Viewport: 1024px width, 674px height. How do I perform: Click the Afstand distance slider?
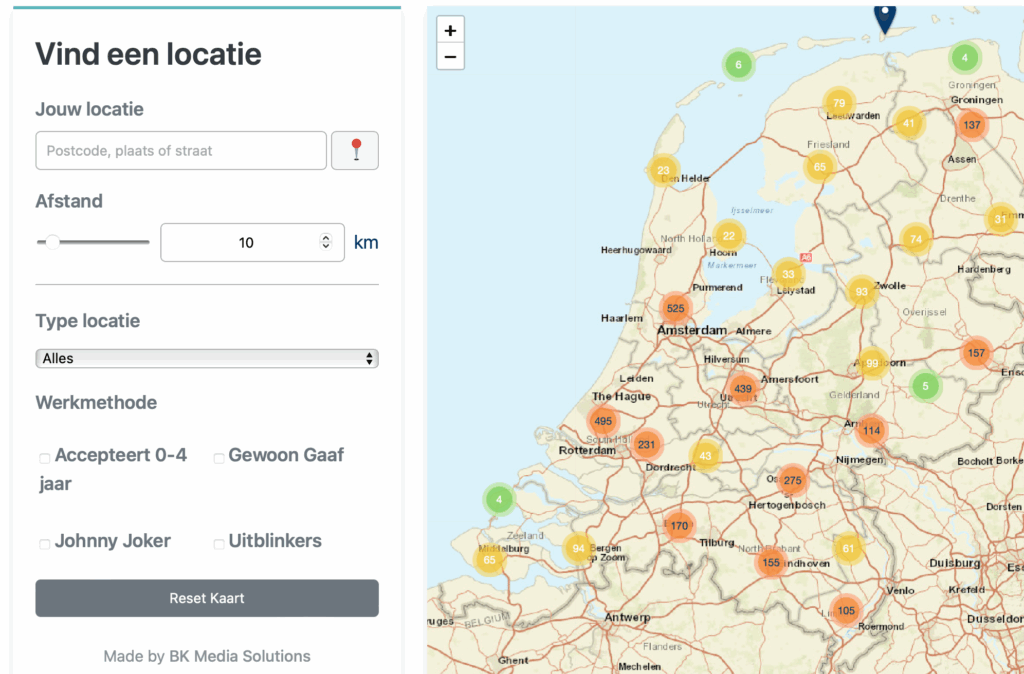click(x=93, y=242)
